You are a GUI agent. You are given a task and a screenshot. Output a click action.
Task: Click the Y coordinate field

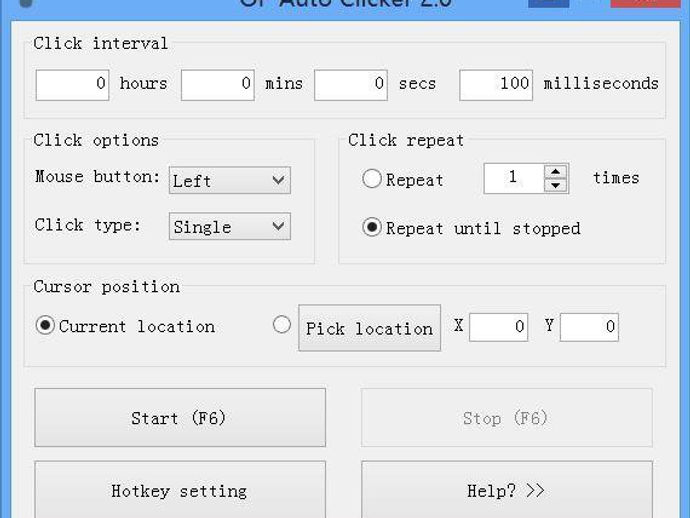pos(589,327)
